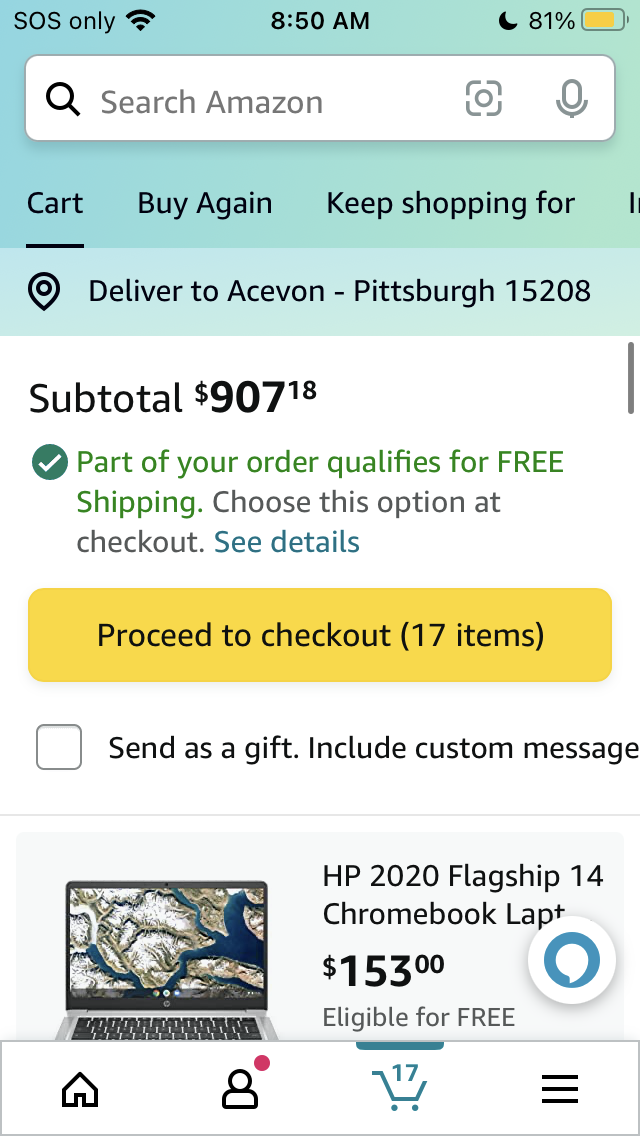Open camera scan in search bar

[484, 99]
